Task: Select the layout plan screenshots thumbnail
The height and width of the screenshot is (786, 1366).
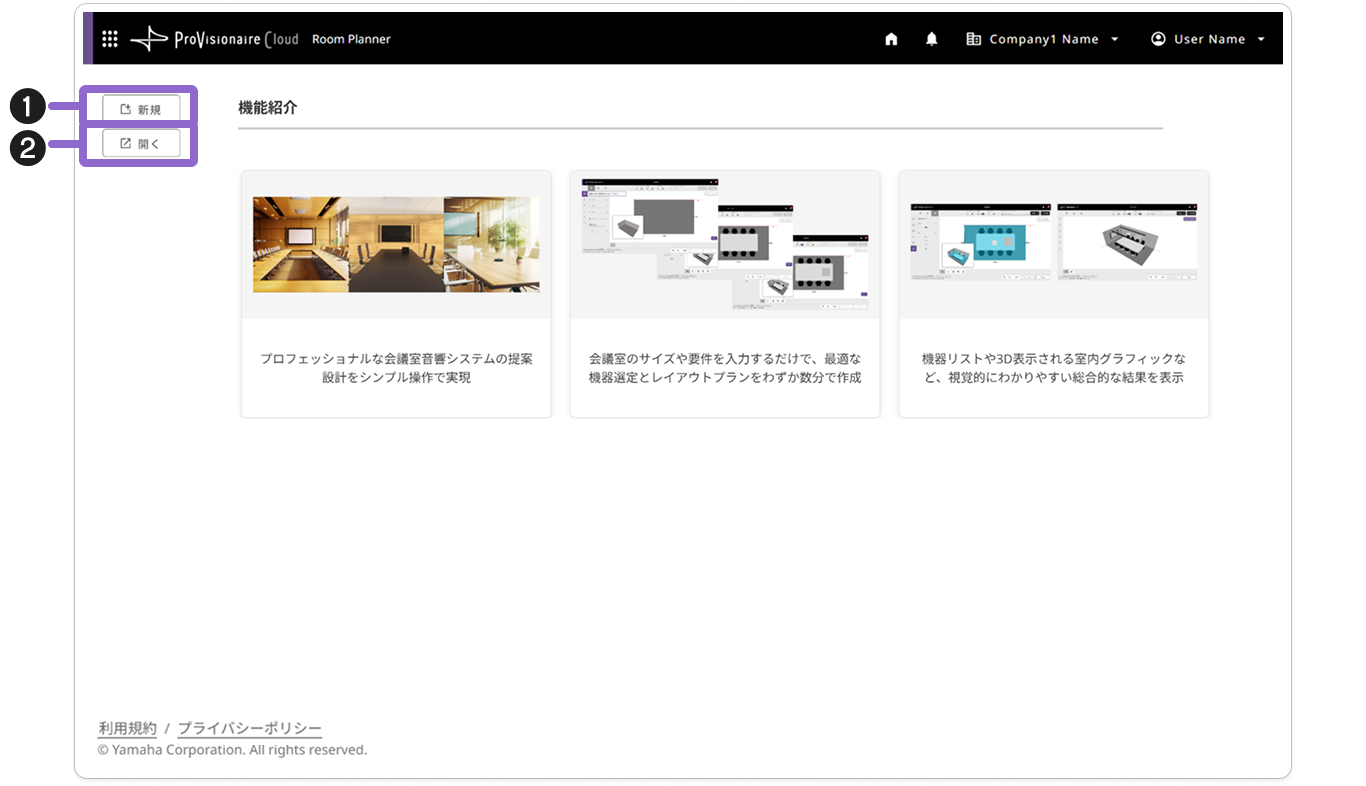Action: click(725, 244)
